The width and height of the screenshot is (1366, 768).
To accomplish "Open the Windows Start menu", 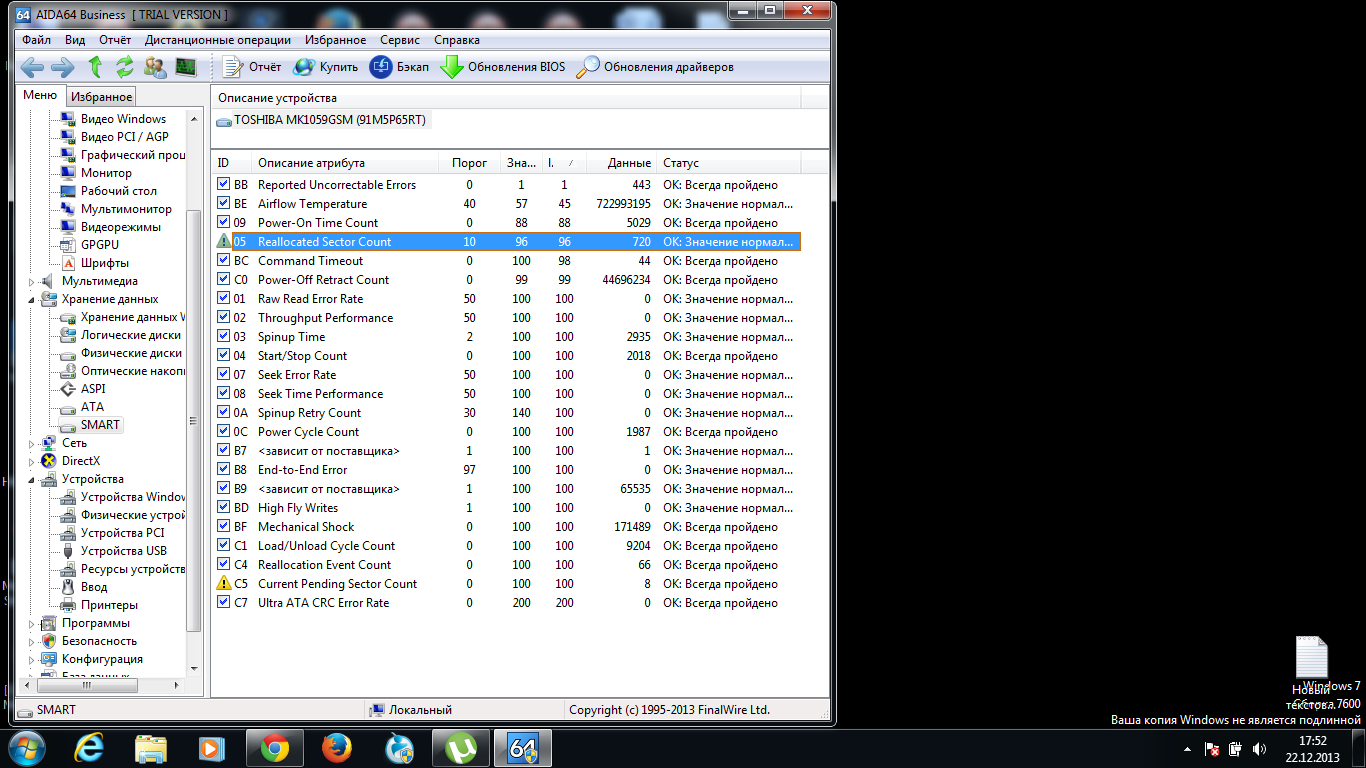I will pyautogui.click(x=26, y=748).
